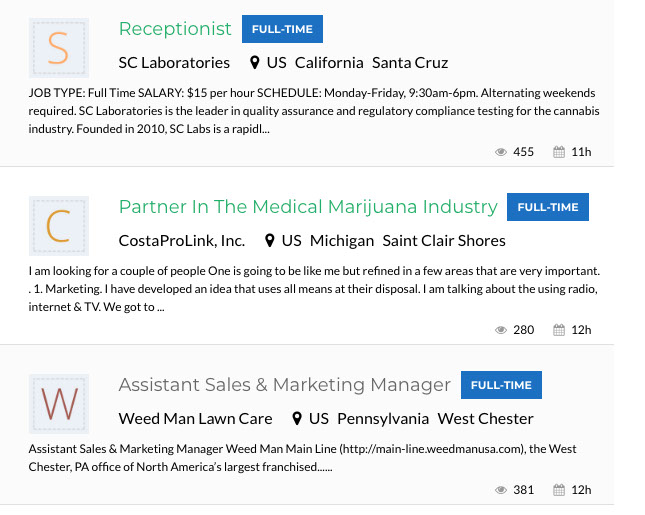Click the eye views icon showing 455
This screenshot has width=645, height=515.
point(501,152)
